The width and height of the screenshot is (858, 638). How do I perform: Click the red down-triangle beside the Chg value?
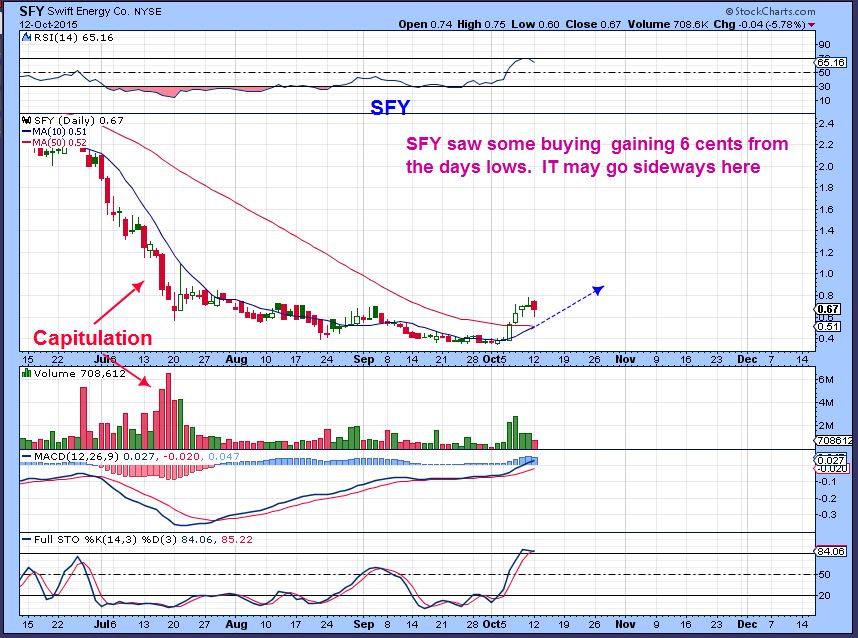coord(811,25)
